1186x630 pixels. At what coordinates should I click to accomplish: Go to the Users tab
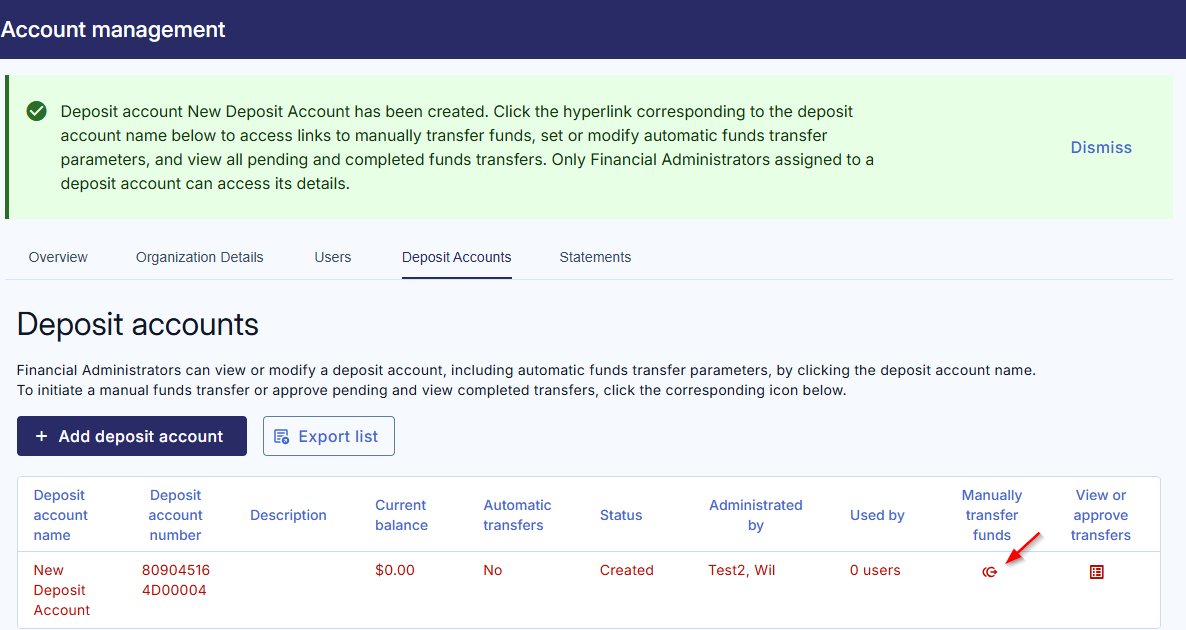[333, 257]
